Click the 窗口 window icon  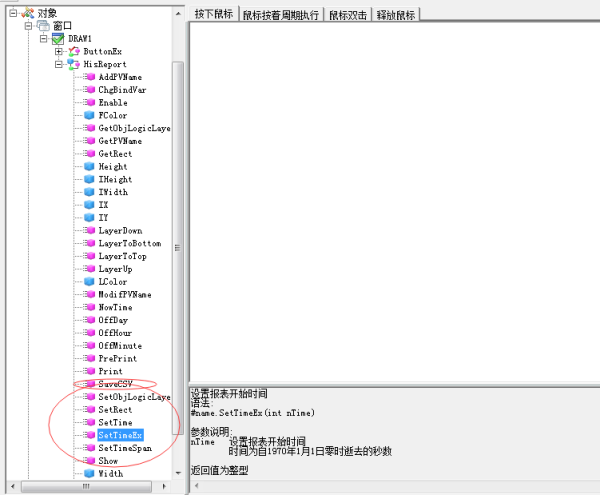(43, 26)
